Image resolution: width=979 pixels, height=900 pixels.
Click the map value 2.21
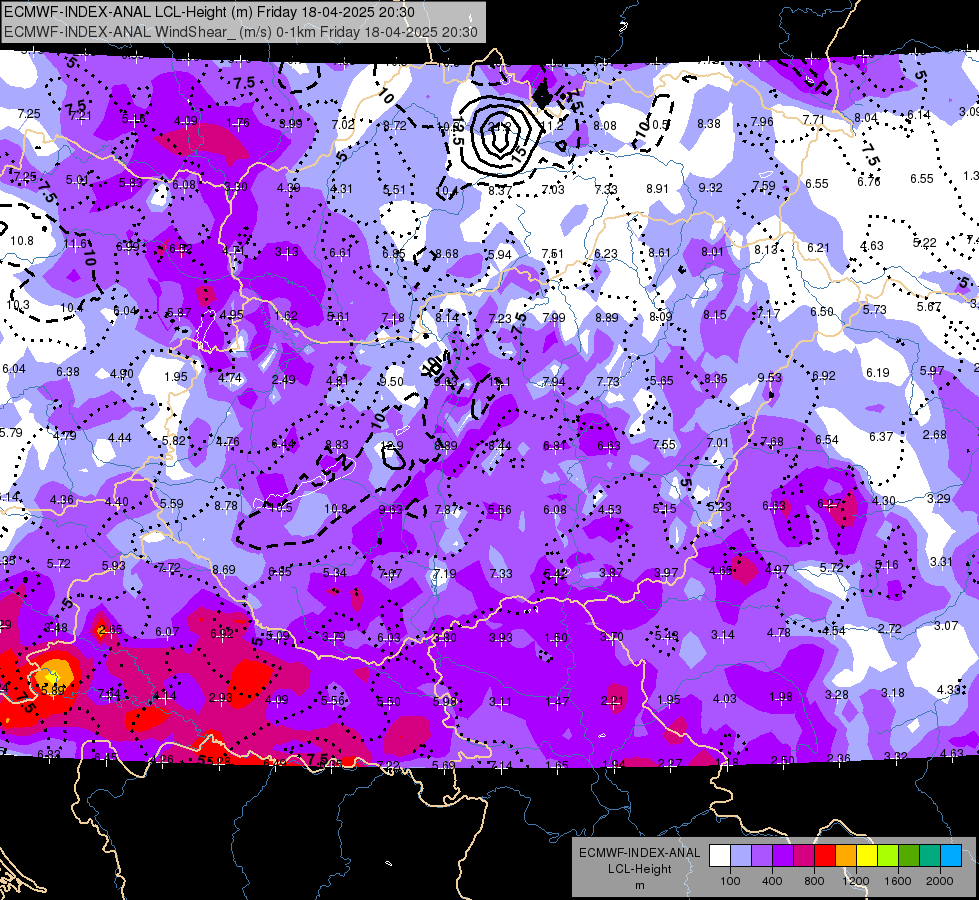(612, 701)
